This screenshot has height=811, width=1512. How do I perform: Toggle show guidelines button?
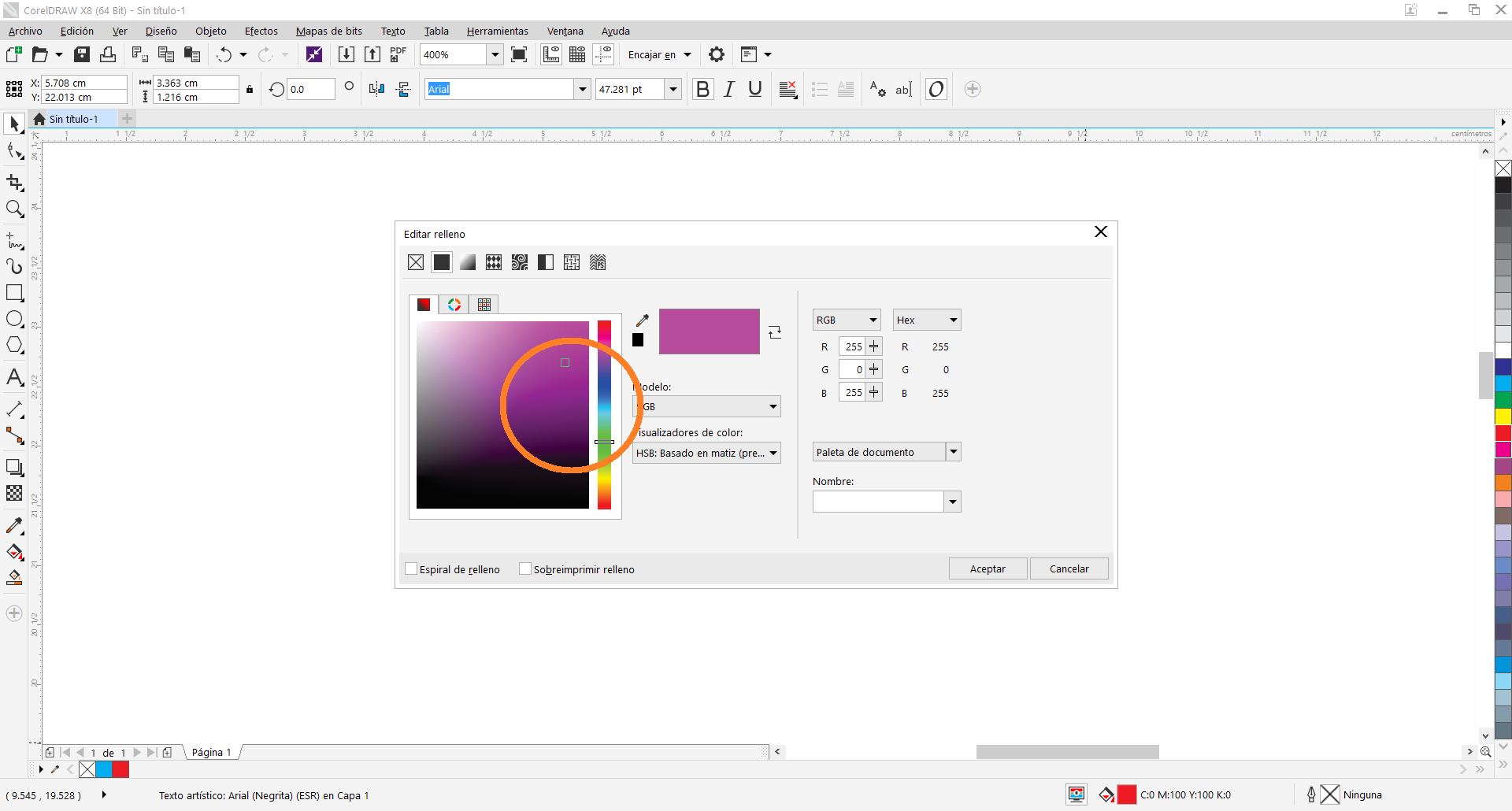pos(604,54)
